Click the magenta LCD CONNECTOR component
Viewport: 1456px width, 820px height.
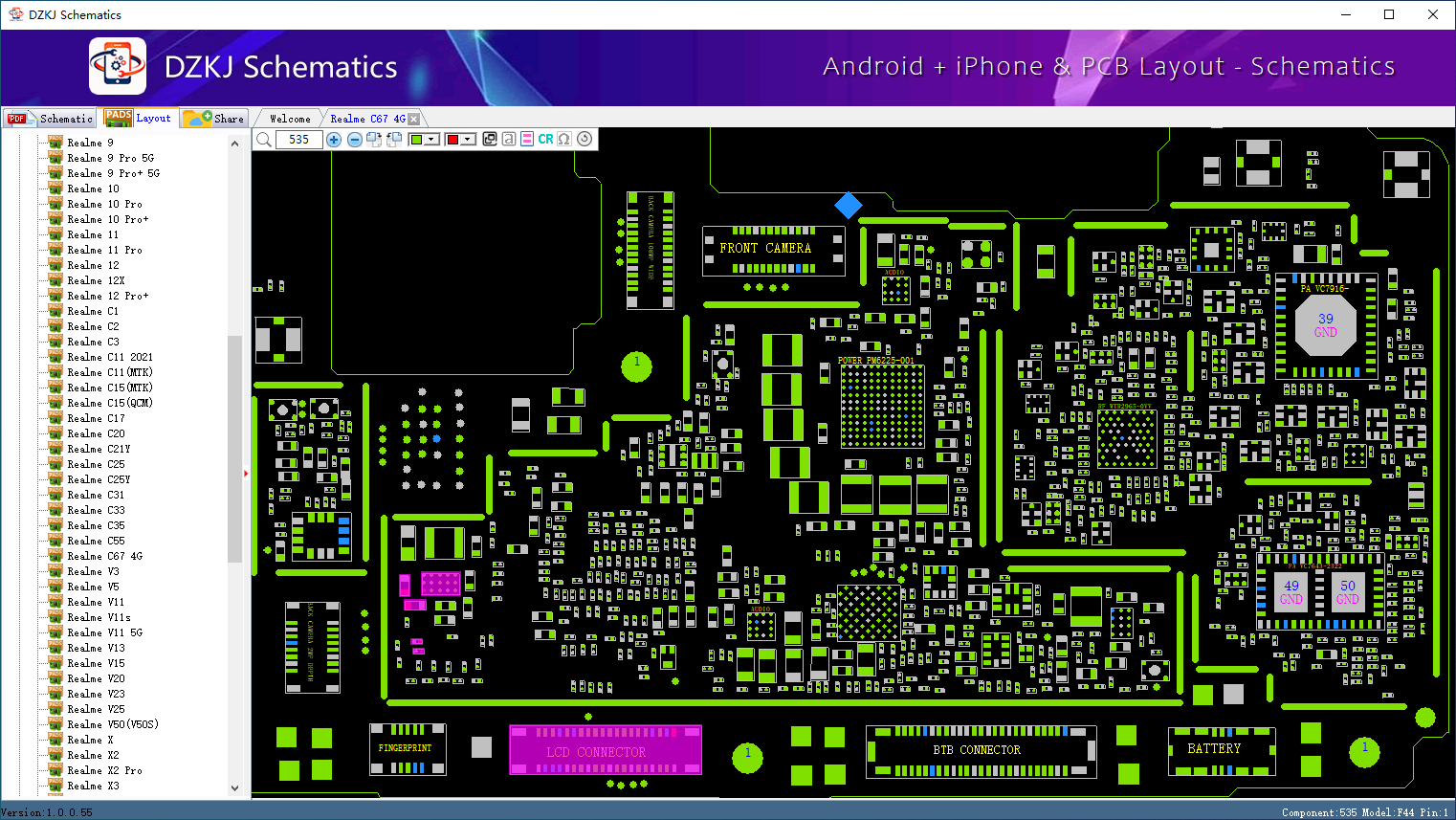[606, 749]
